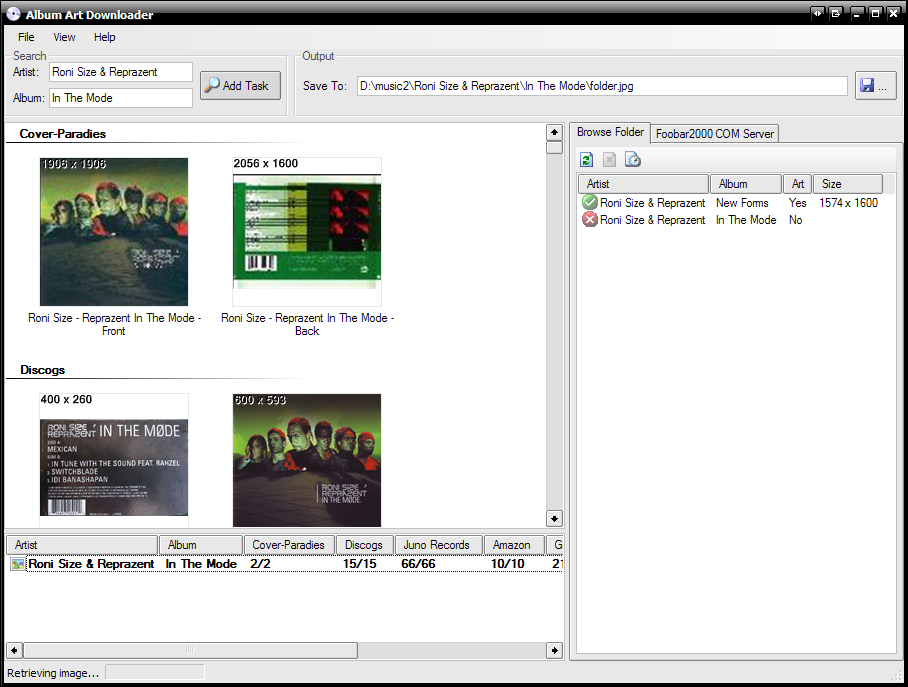Select the 1906 x 1906 front cover thumbnail
The width and height of the screenshot is (908, 687).
tap(114, 232)
